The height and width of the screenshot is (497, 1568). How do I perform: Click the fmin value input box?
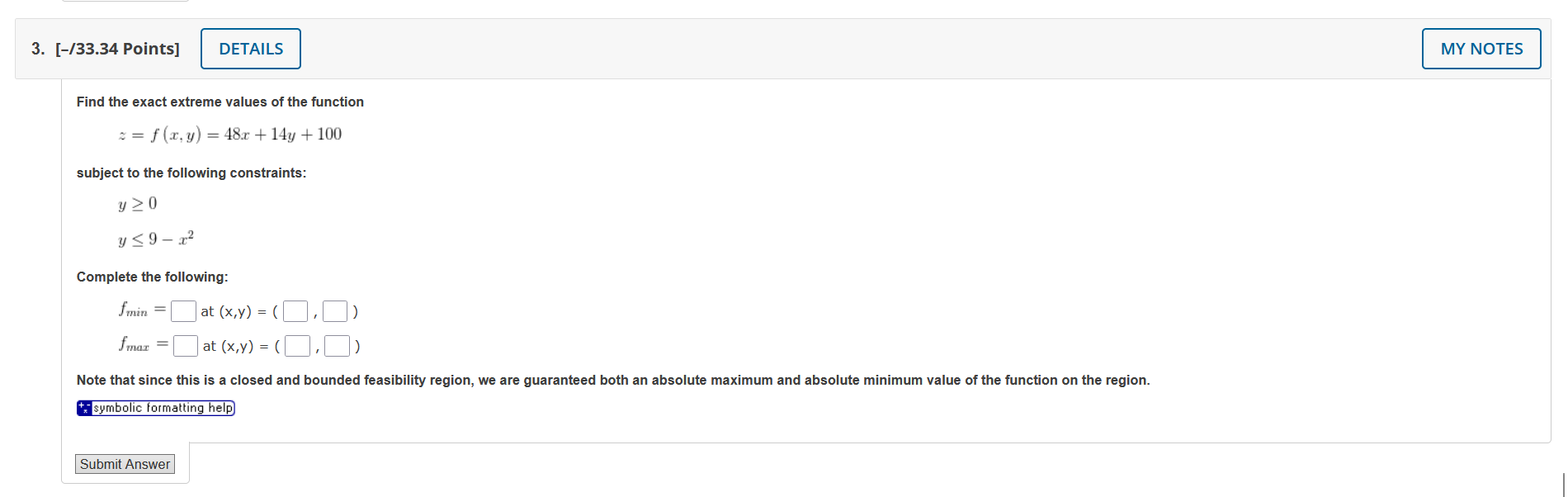[183, 310]
